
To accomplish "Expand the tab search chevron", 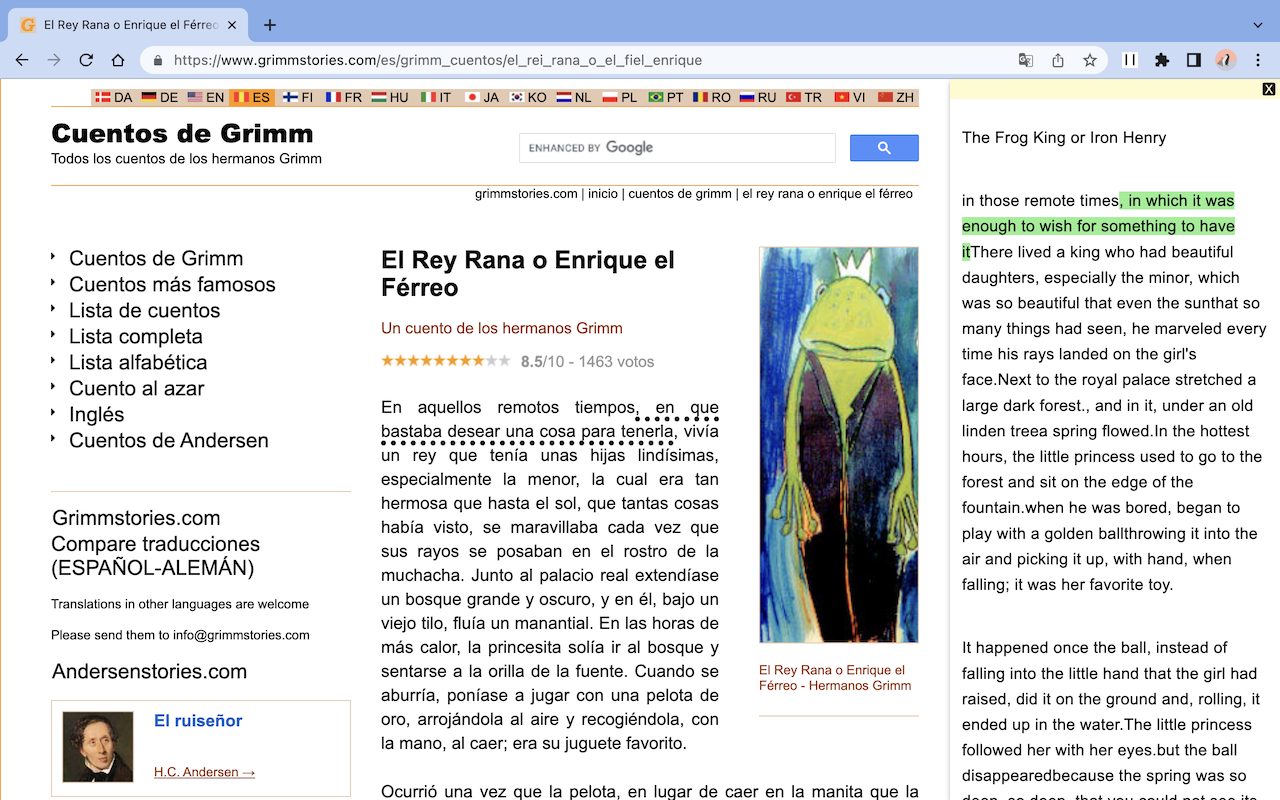I will point(1258,25).
